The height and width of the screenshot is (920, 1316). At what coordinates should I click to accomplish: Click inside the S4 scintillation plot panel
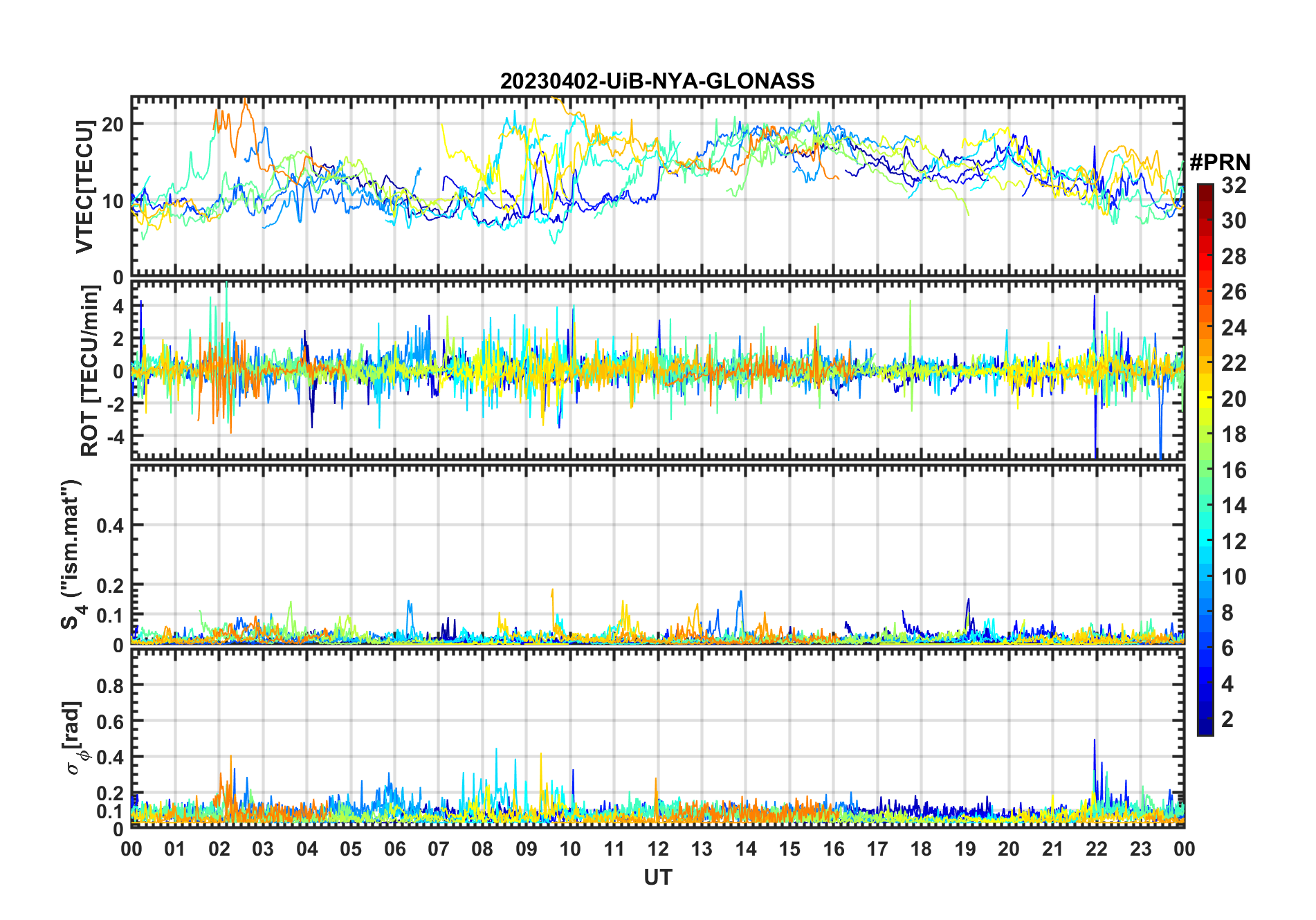click(x=657, y=554)
